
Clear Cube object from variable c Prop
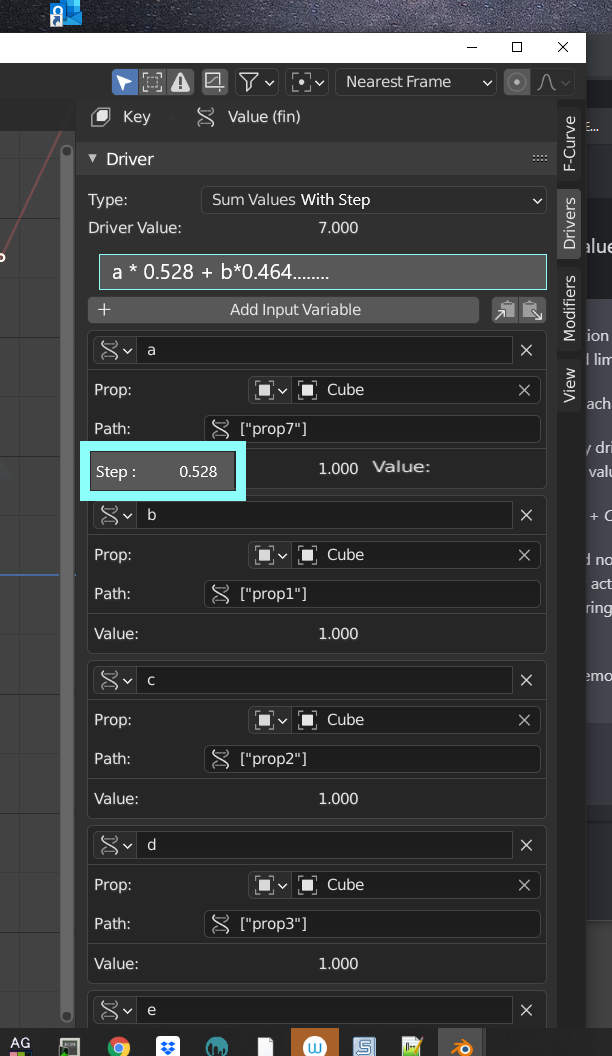(524, 720)
